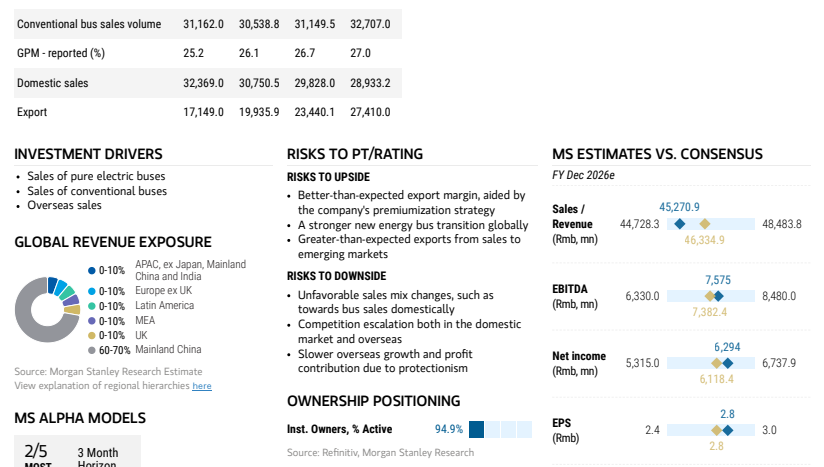Viewport: 824px width, 467px height.
Task: Click the value 31,162.0
Action: coord(203,24)
